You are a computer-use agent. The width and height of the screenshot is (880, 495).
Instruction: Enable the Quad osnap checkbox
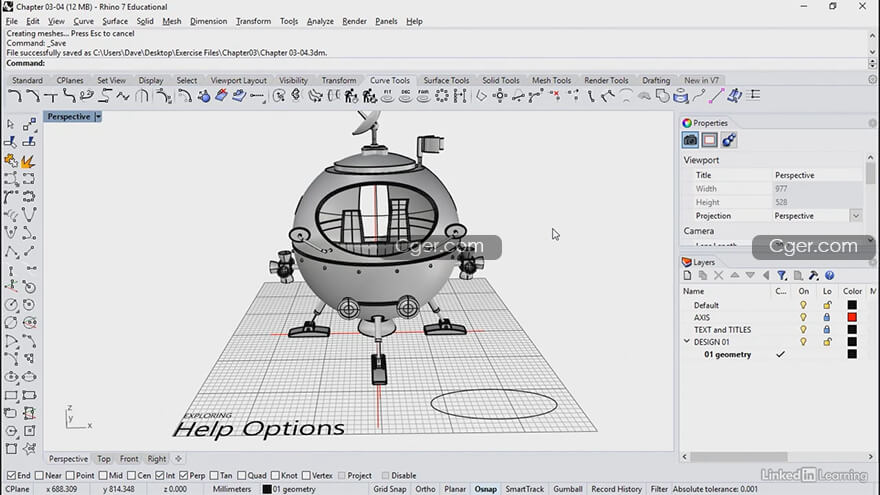(x=242, y=475)
